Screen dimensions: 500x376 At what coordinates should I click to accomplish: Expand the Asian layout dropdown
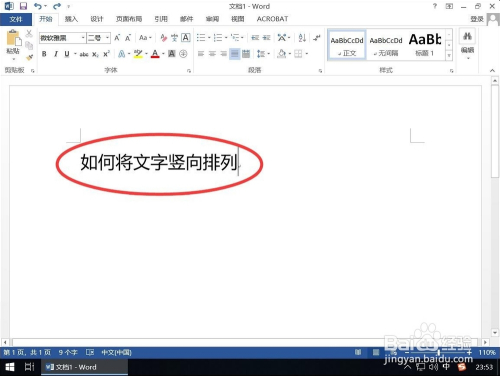289,38
